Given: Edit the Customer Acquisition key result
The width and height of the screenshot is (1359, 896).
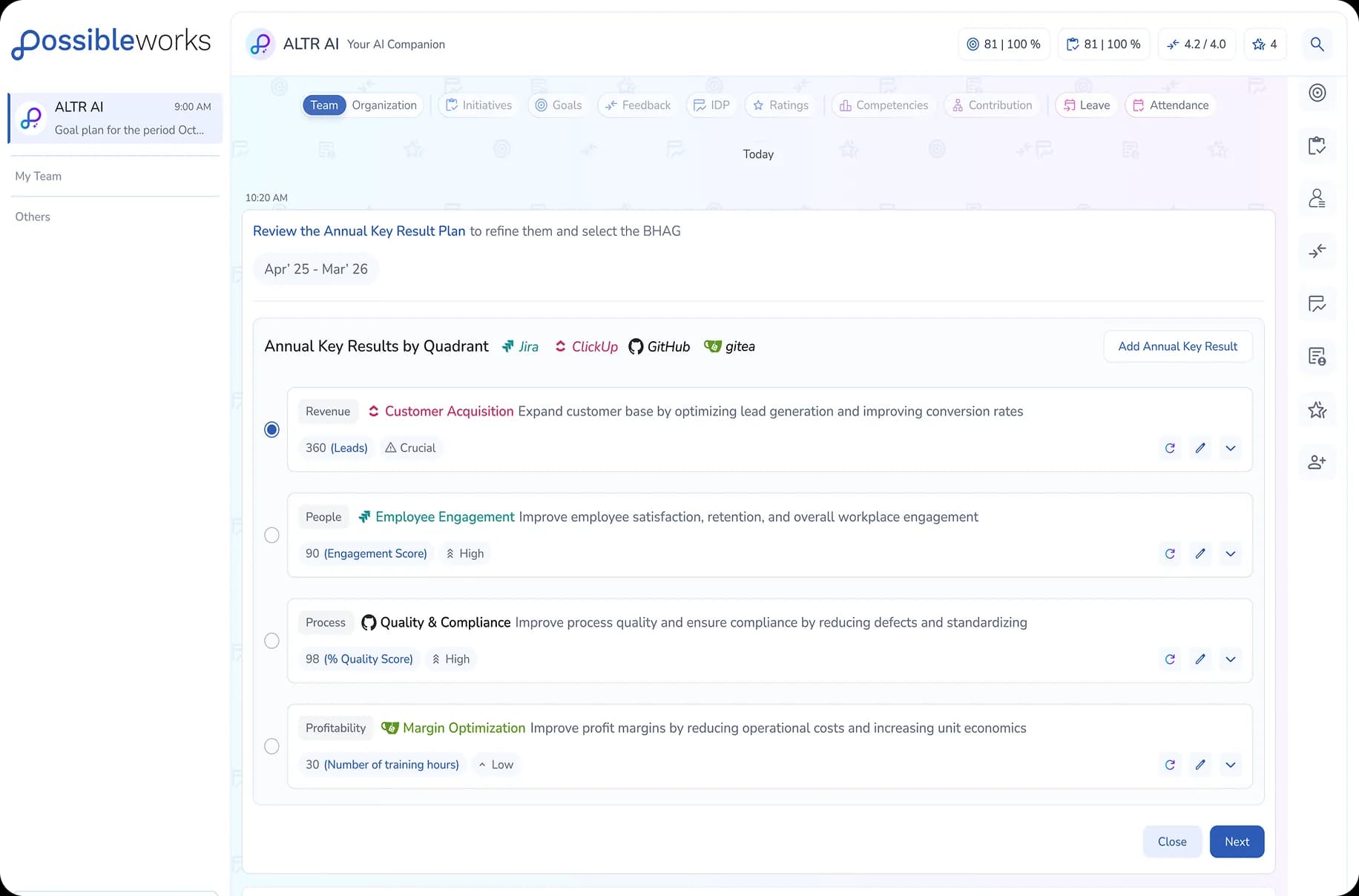Looking at the screenshot, I should [1200, 448].
